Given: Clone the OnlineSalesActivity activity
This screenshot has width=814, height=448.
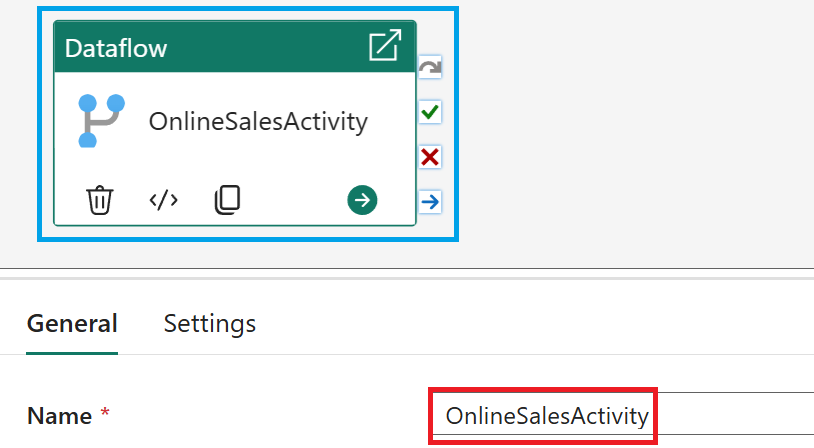Looking at the screenshot, I should pyautogui.click(x=228, y=200).
